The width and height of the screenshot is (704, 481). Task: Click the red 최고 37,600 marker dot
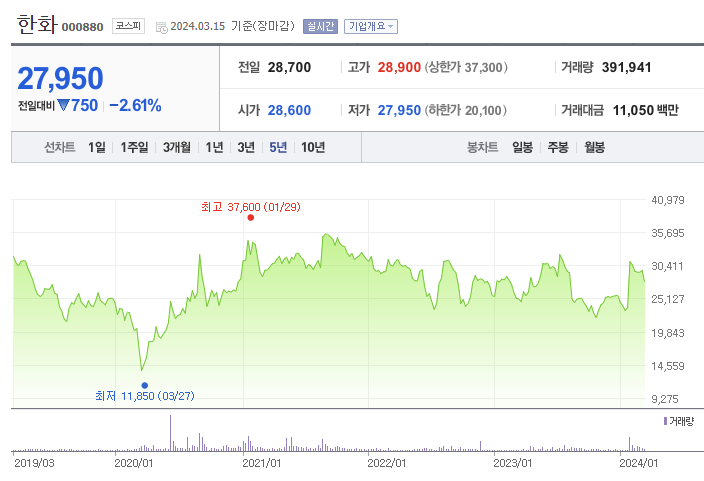(x=251, y=218)
